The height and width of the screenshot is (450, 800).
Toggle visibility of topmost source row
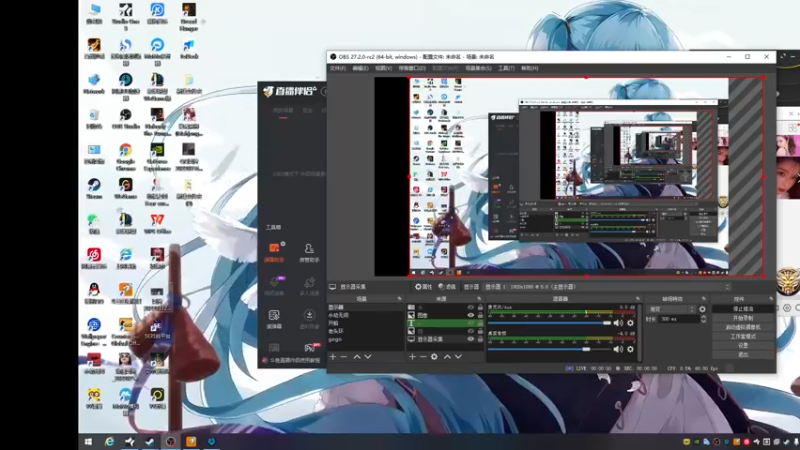(x=470, y=308)
